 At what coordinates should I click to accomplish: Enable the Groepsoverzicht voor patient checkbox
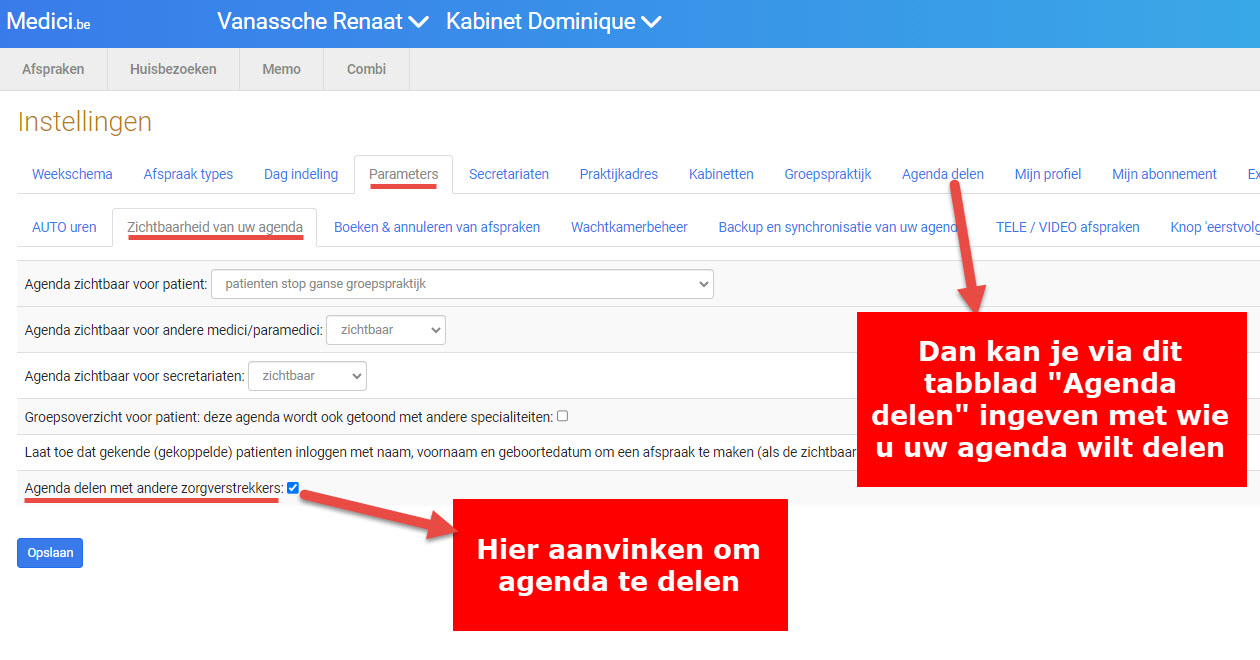tap(562, 416)
